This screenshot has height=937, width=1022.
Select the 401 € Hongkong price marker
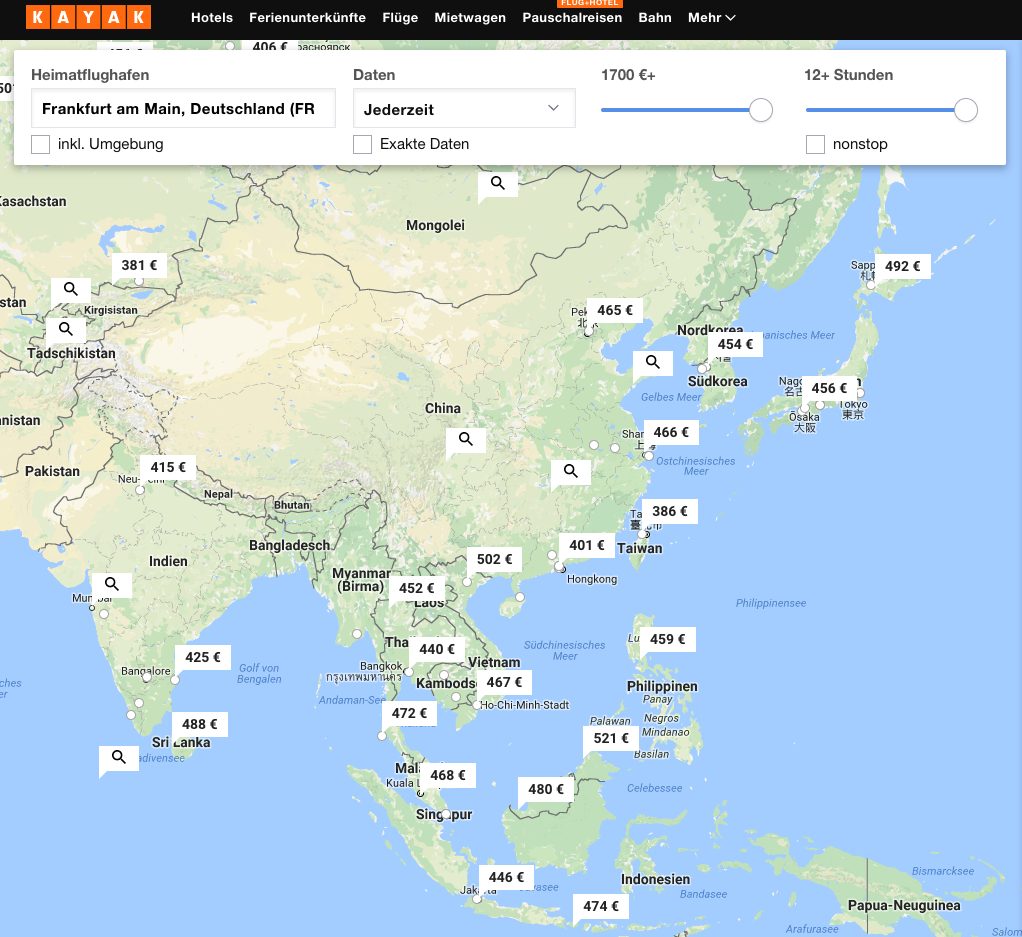[x=587, y=545]
